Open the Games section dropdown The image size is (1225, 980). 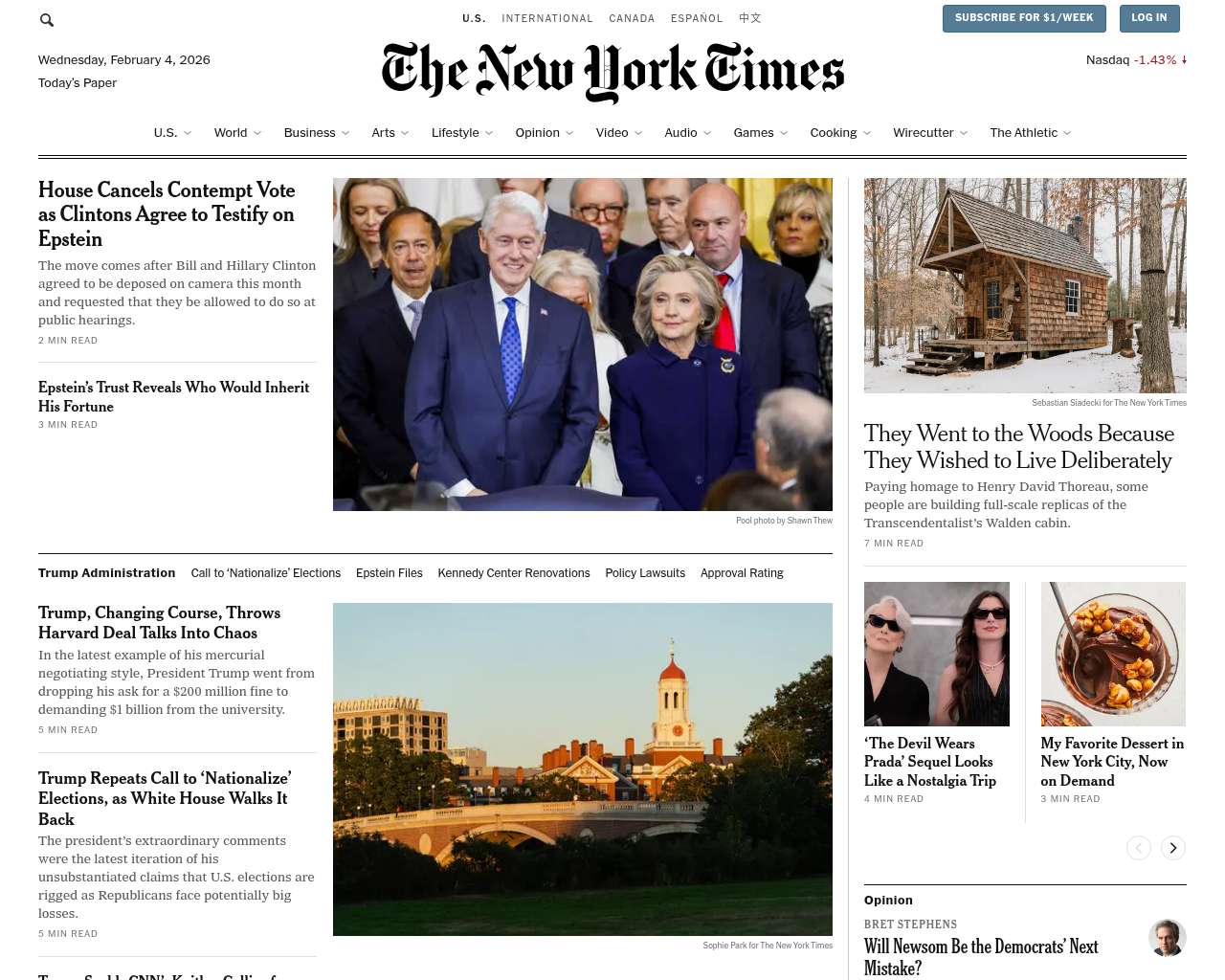[761, 133]
